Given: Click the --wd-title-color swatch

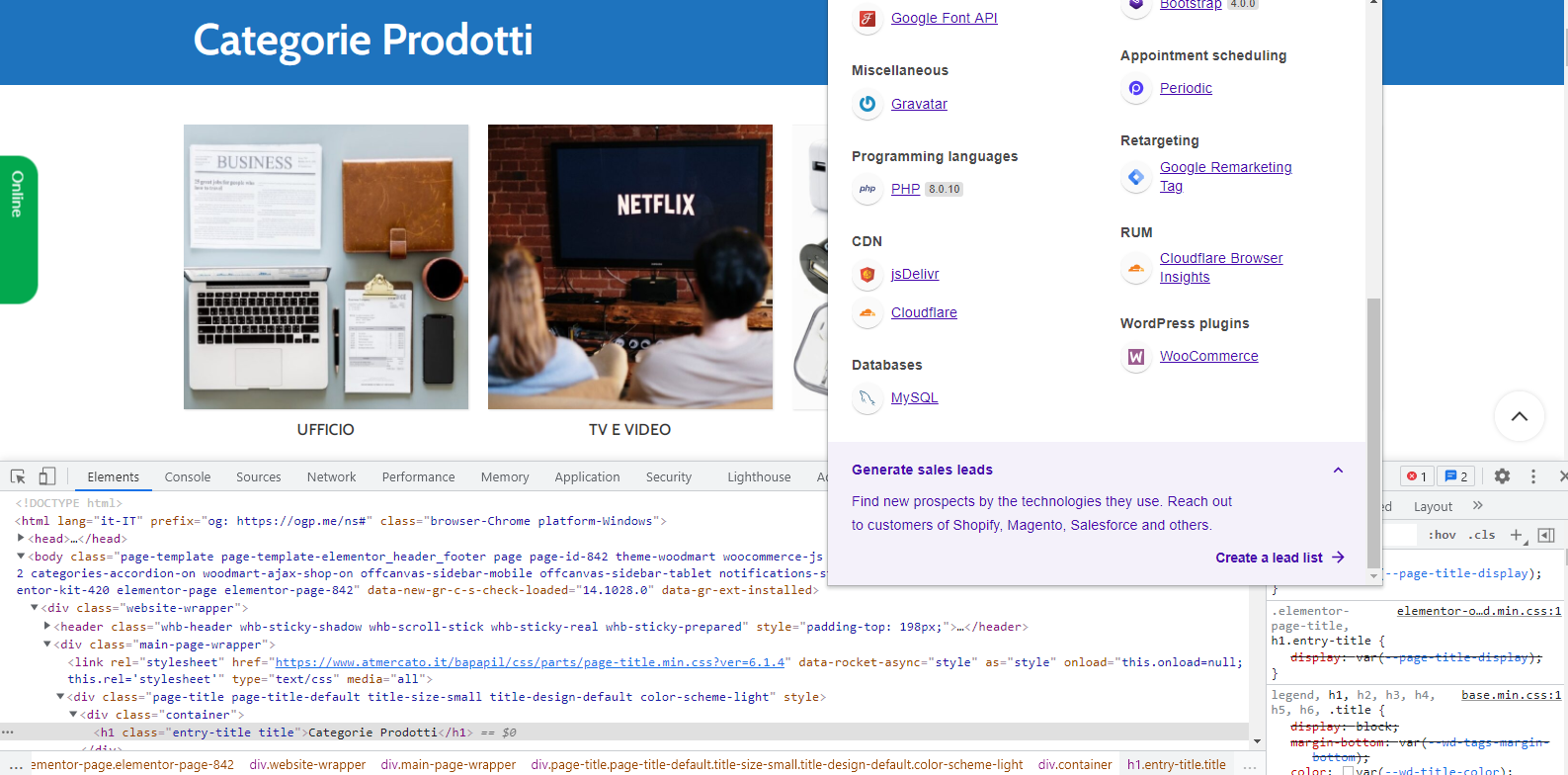Looking at the screenshot, I should click(1348, 771).
